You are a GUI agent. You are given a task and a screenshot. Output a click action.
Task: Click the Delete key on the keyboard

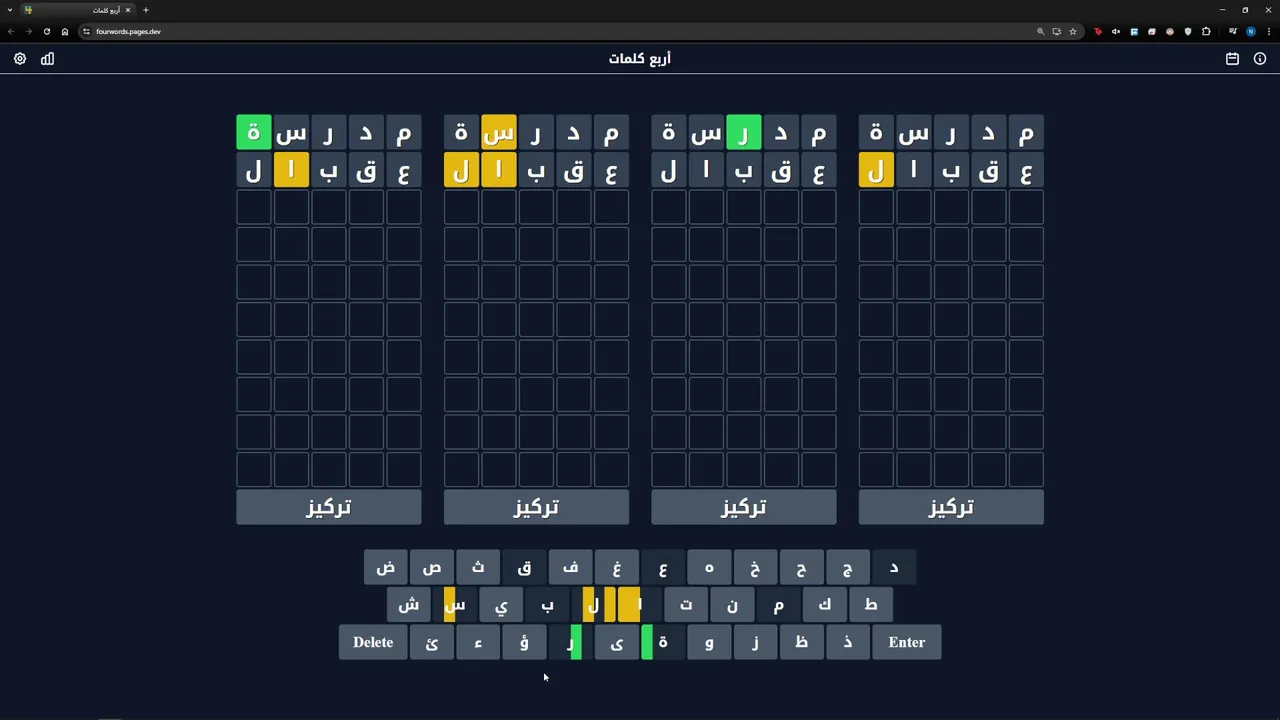point(373,642)
